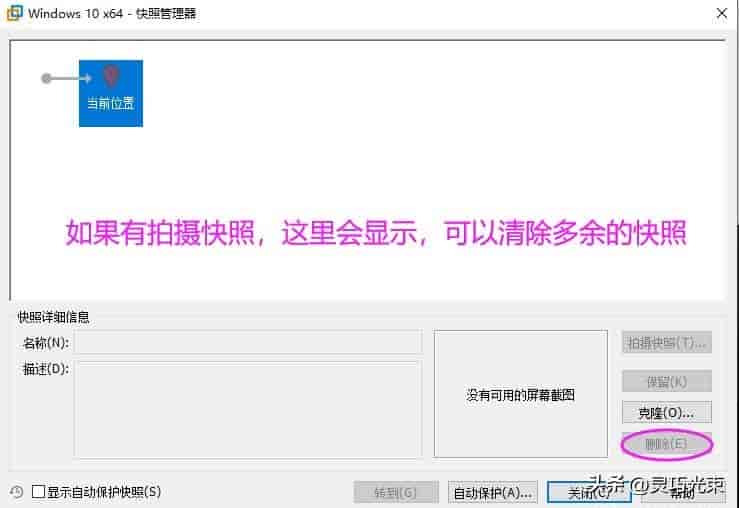
Task: Open the 克隆(O)... clone dialog
Action: tap(666, 413)
